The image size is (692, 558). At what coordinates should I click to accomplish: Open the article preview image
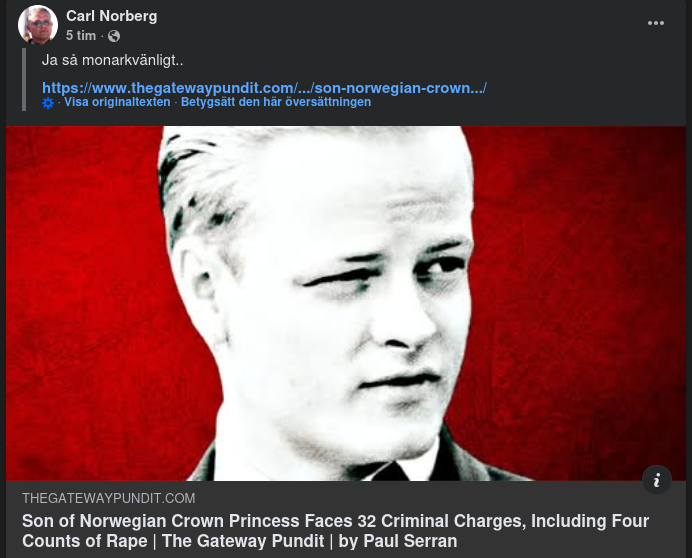[x=346, y=303]
